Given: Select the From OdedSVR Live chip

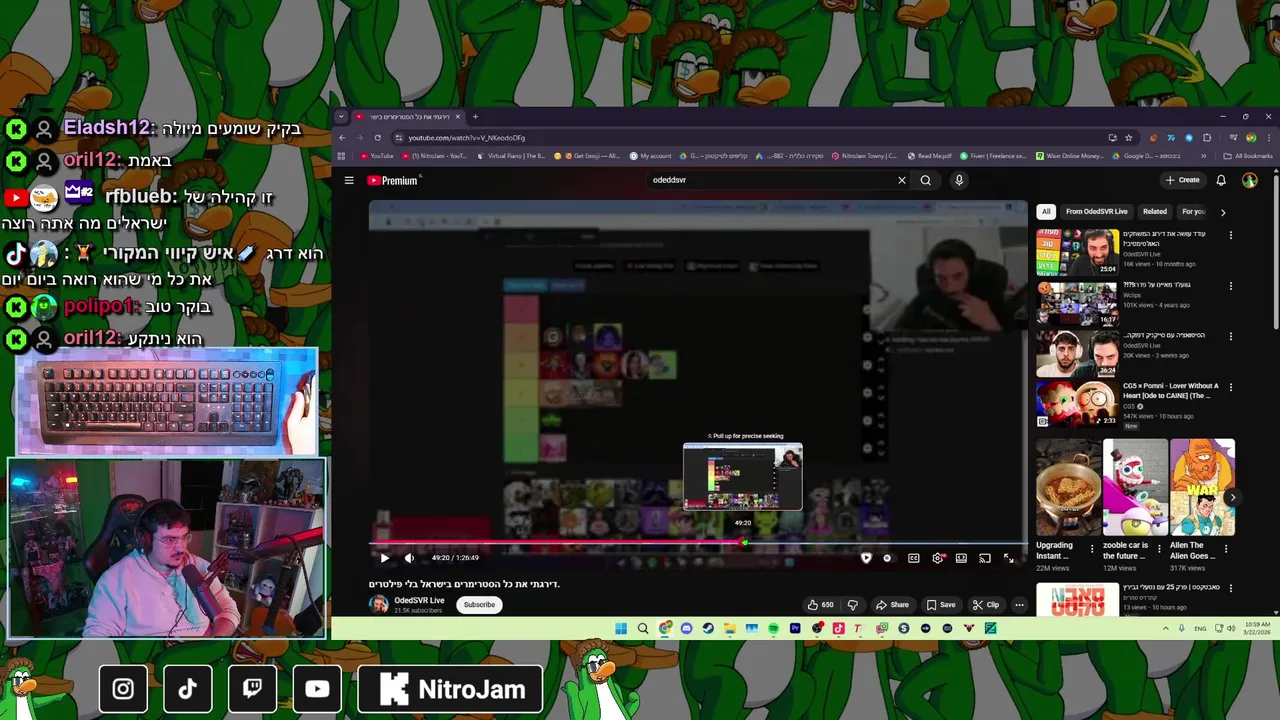Looking at the screenshot, I should (1096, 212).
